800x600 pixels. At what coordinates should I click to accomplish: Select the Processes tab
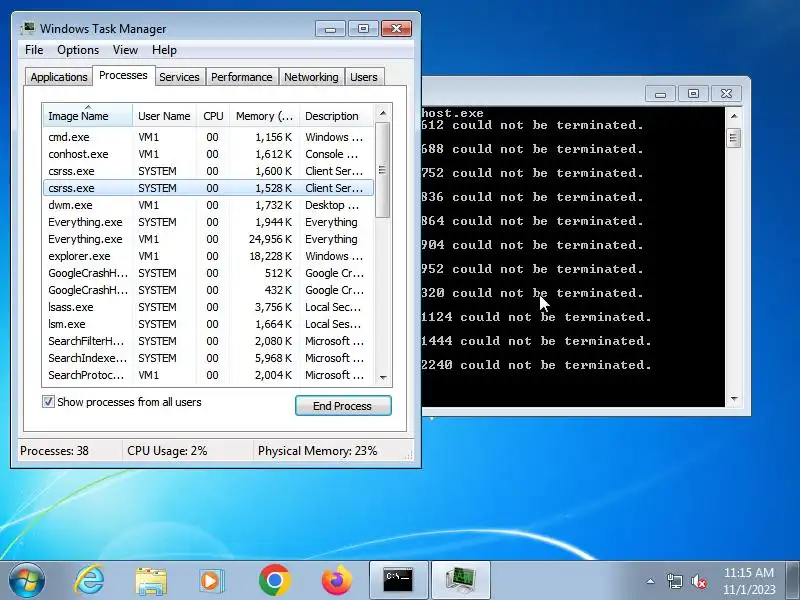[123, 76]
